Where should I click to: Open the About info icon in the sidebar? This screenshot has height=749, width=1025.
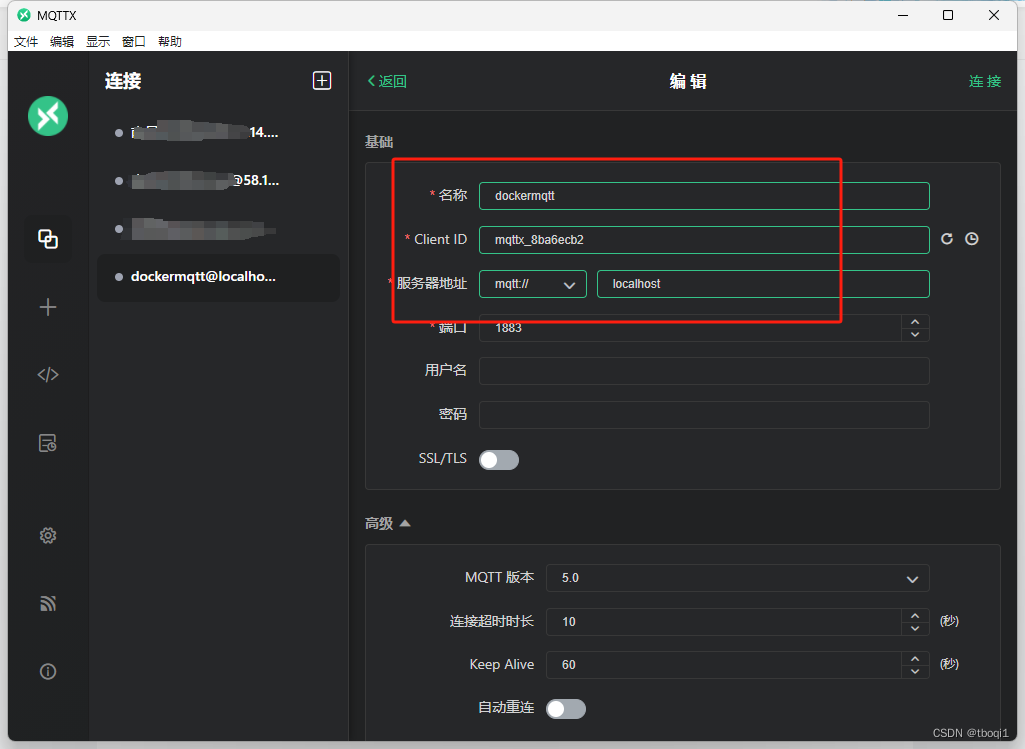[x=48, y=671]
